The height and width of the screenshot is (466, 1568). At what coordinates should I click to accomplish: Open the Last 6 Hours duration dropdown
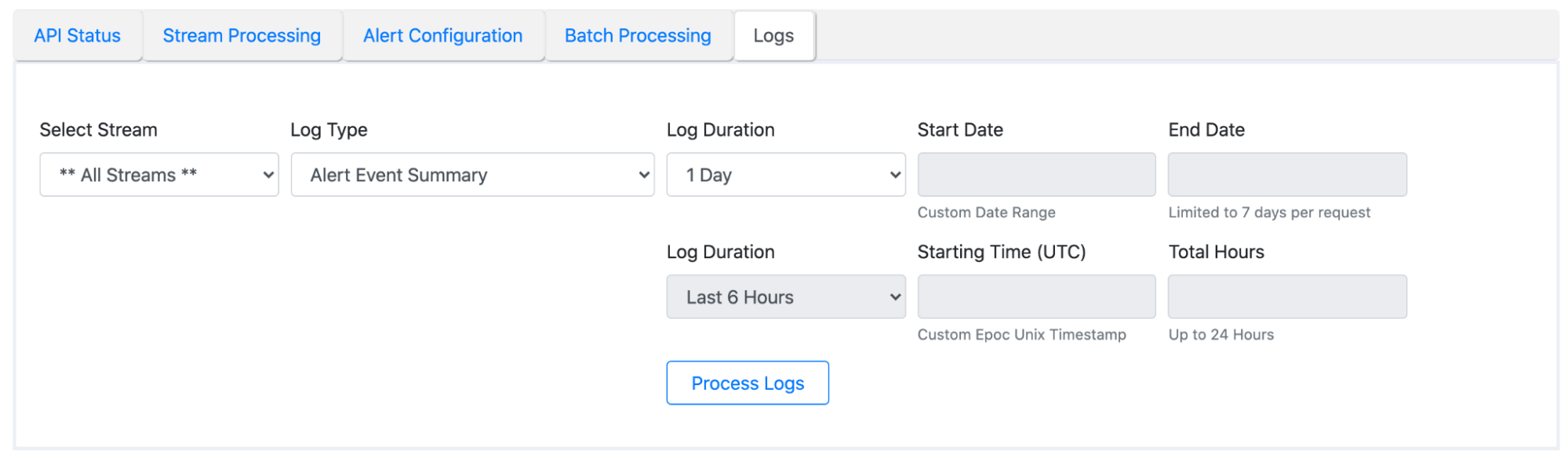coord(785,297)
